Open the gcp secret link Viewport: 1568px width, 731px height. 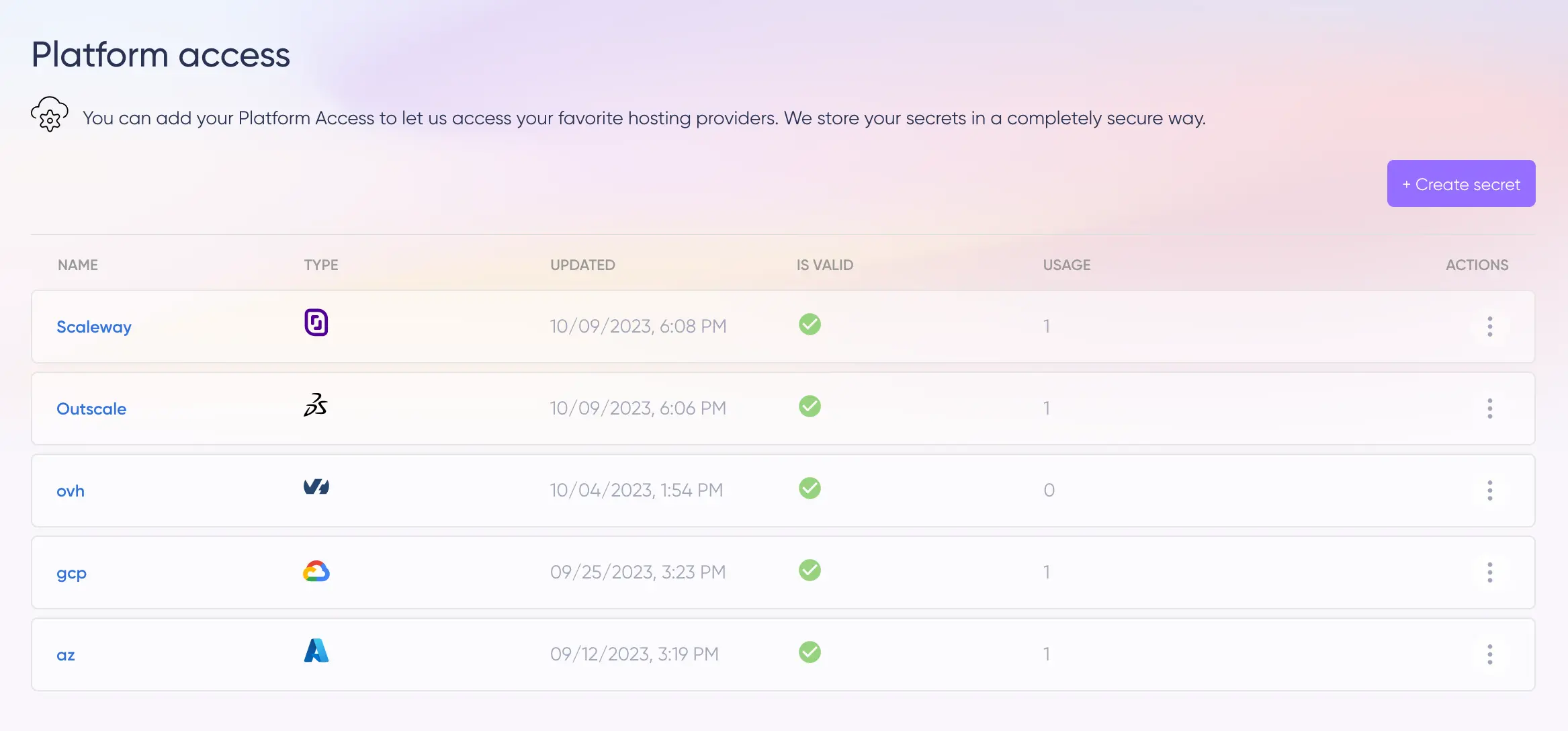point(71,573)
